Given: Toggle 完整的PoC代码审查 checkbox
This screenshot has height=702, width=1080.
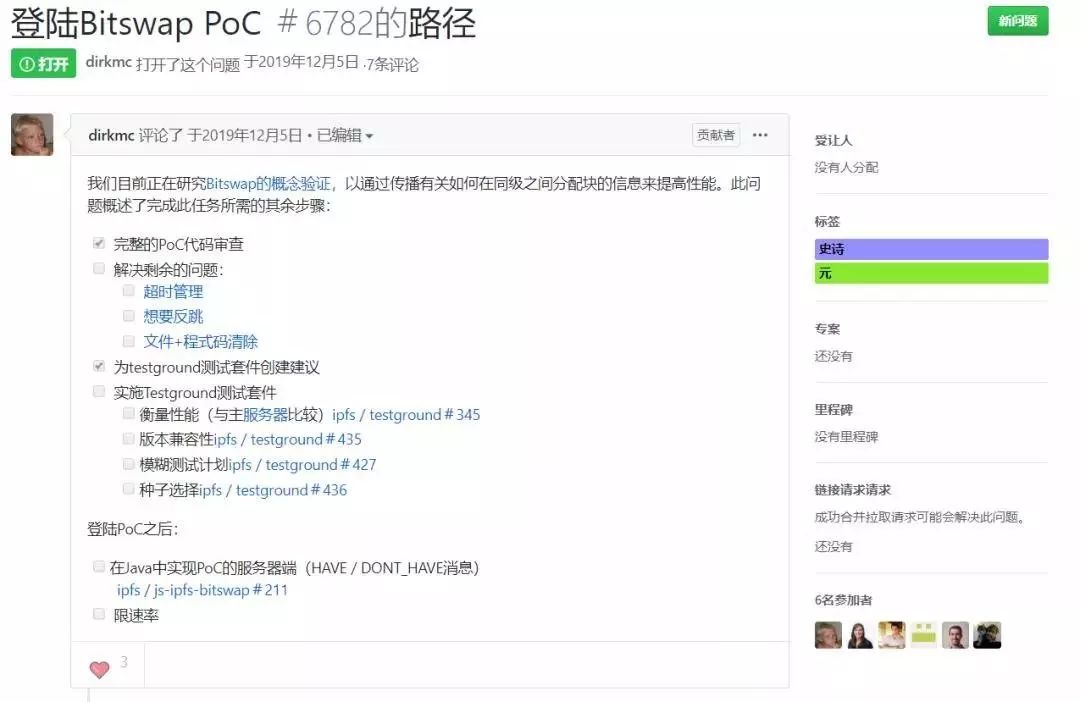Looking at the screenshot, I should coord(99,243).
